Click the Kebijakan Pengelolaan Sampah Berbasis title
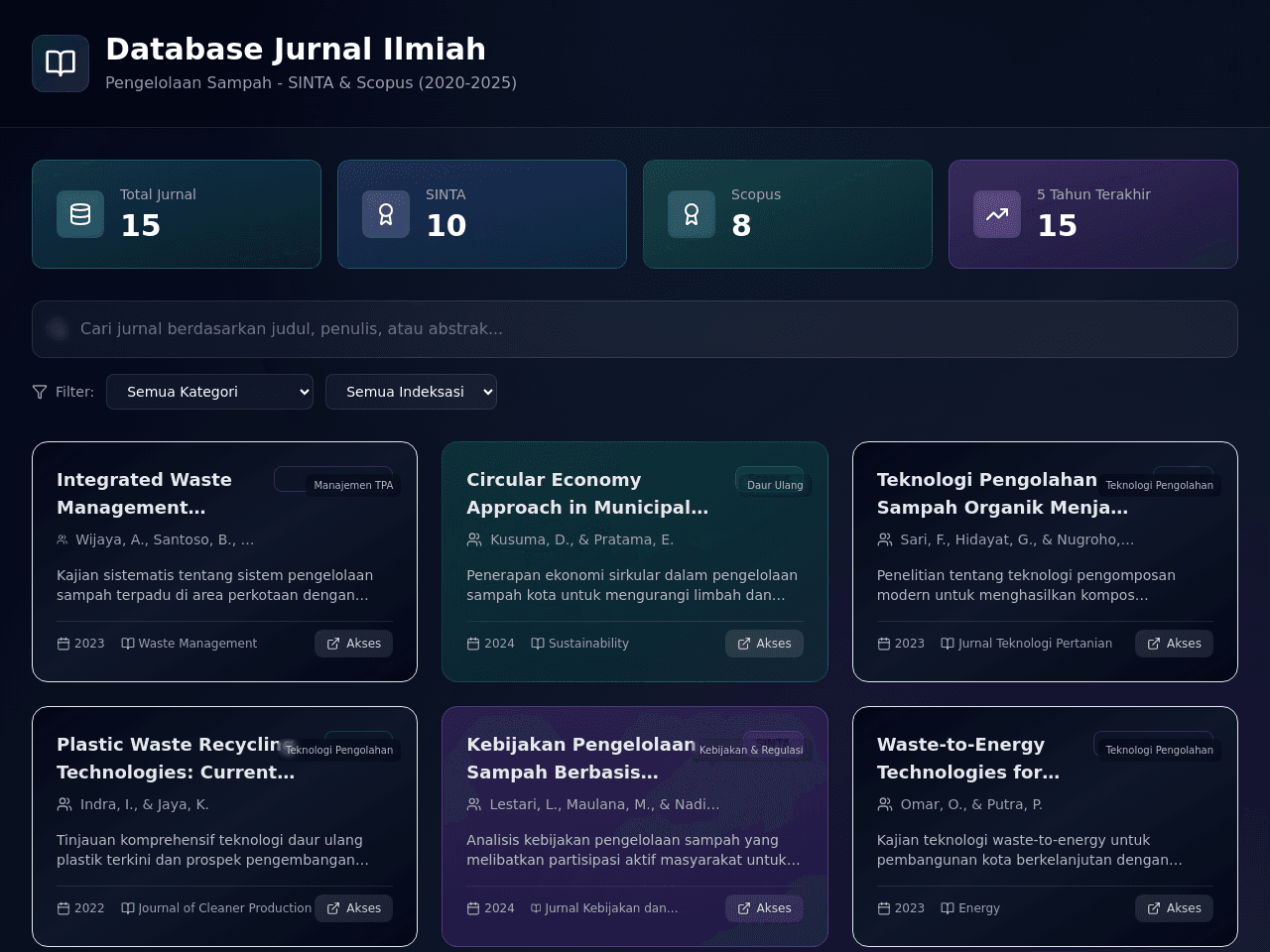 coord(580,759)
